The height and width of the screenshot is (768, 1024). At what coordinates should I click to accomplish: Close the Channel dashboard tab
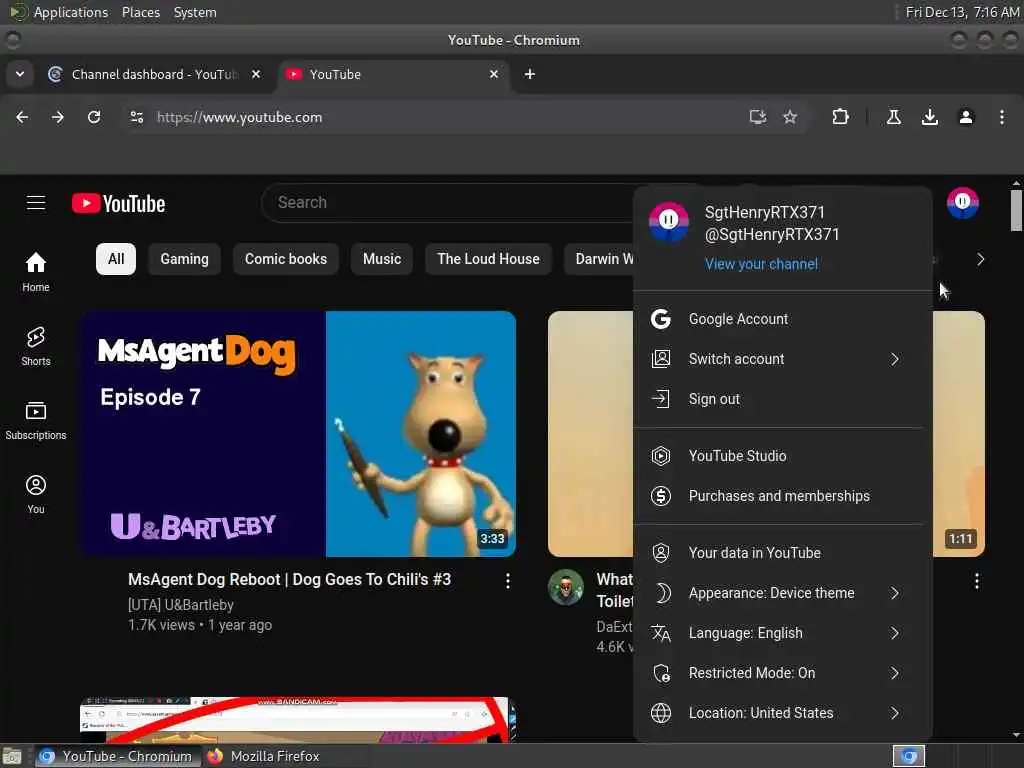pos(257,74)
